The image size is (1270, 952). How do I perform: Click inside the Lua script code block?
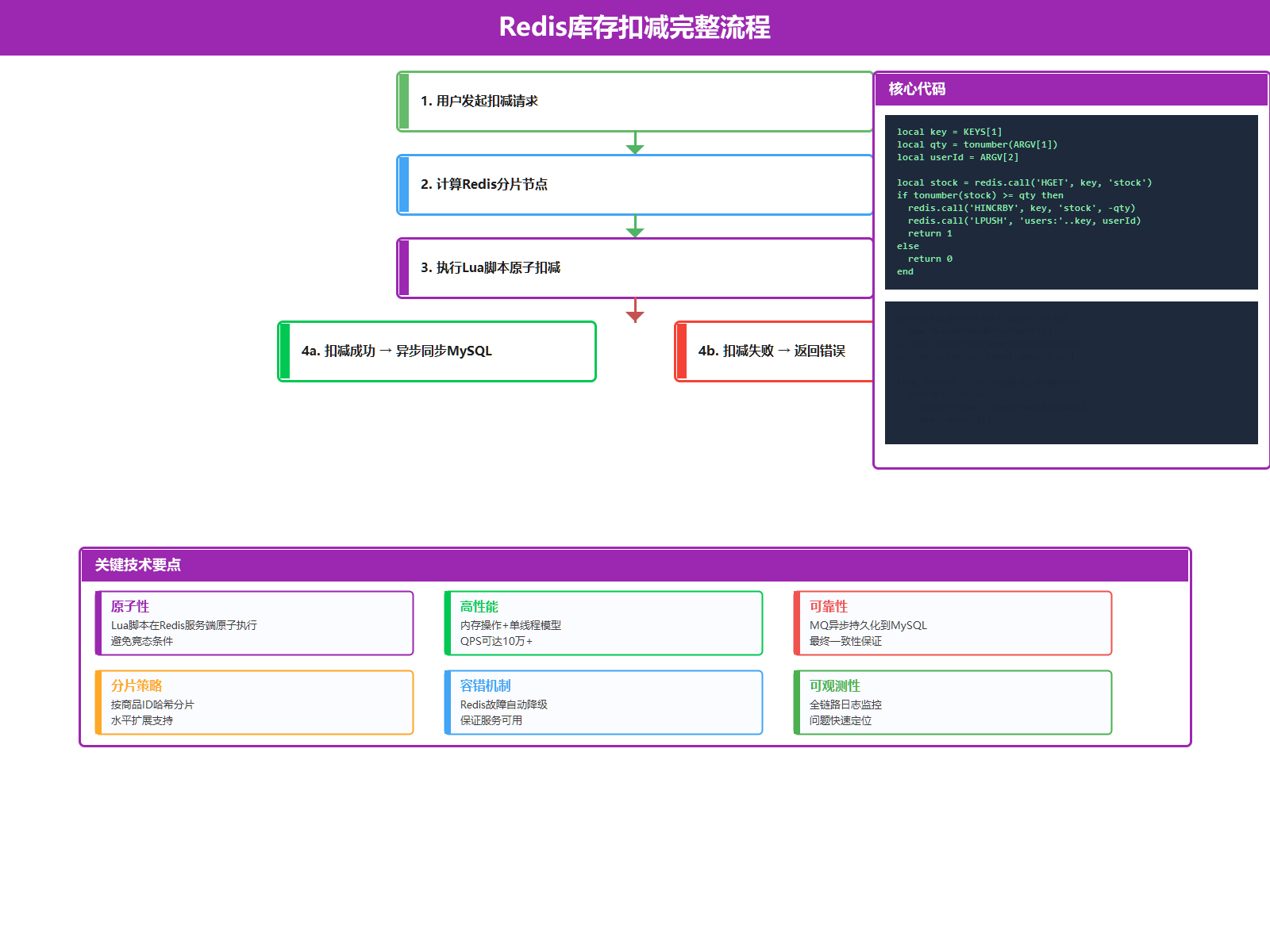pyautogui.click(x=1071, y=202)
